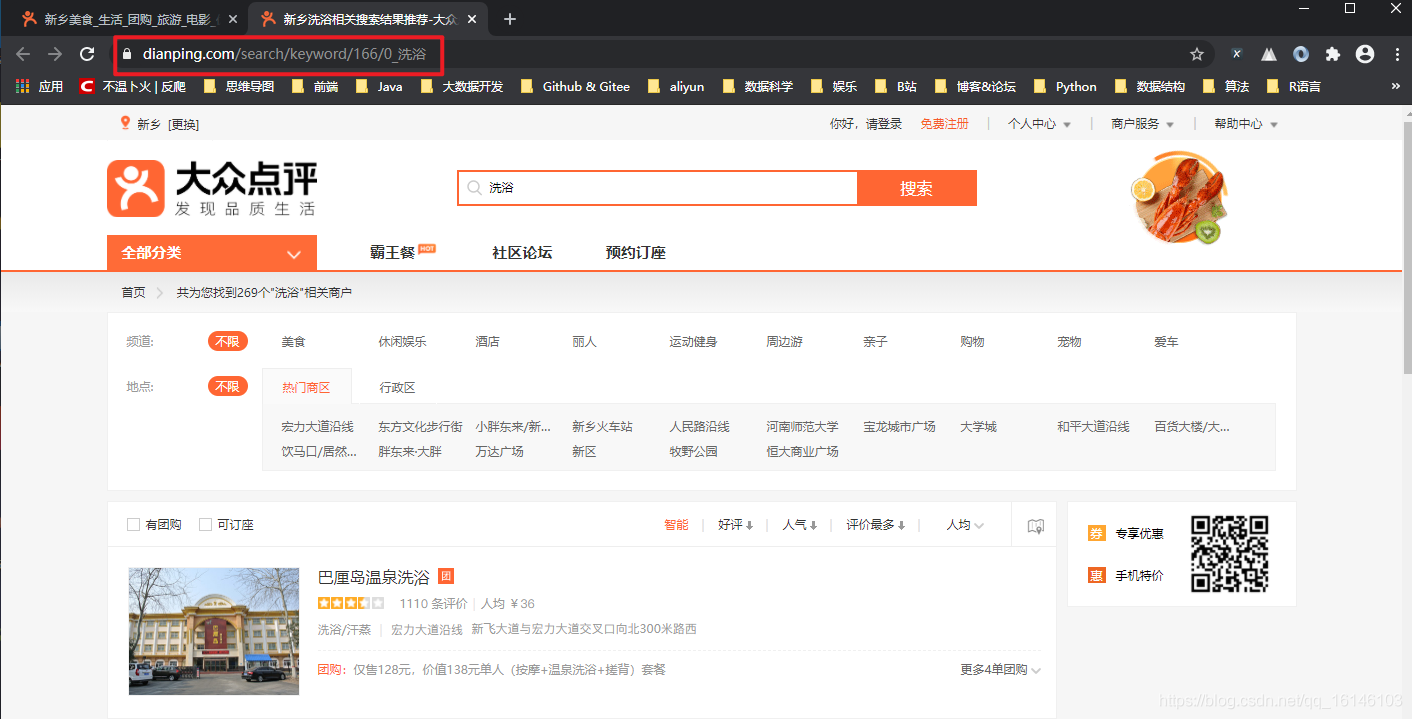Screen dimensions: 1412x719
Task: Open the Python bookmark folder
Action: pyautogui.click(x=1065, y=87)
